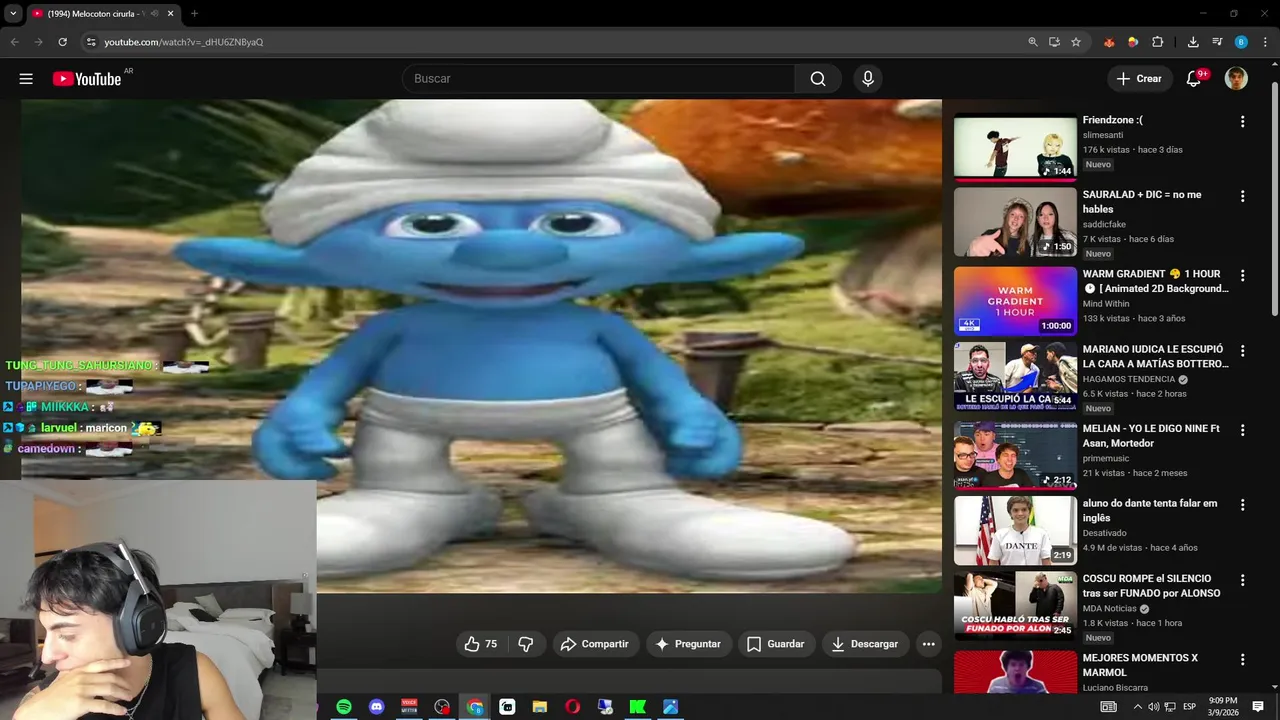The image size is (1280, 720).
Task: Reload the page
Action: pos(62,42)
